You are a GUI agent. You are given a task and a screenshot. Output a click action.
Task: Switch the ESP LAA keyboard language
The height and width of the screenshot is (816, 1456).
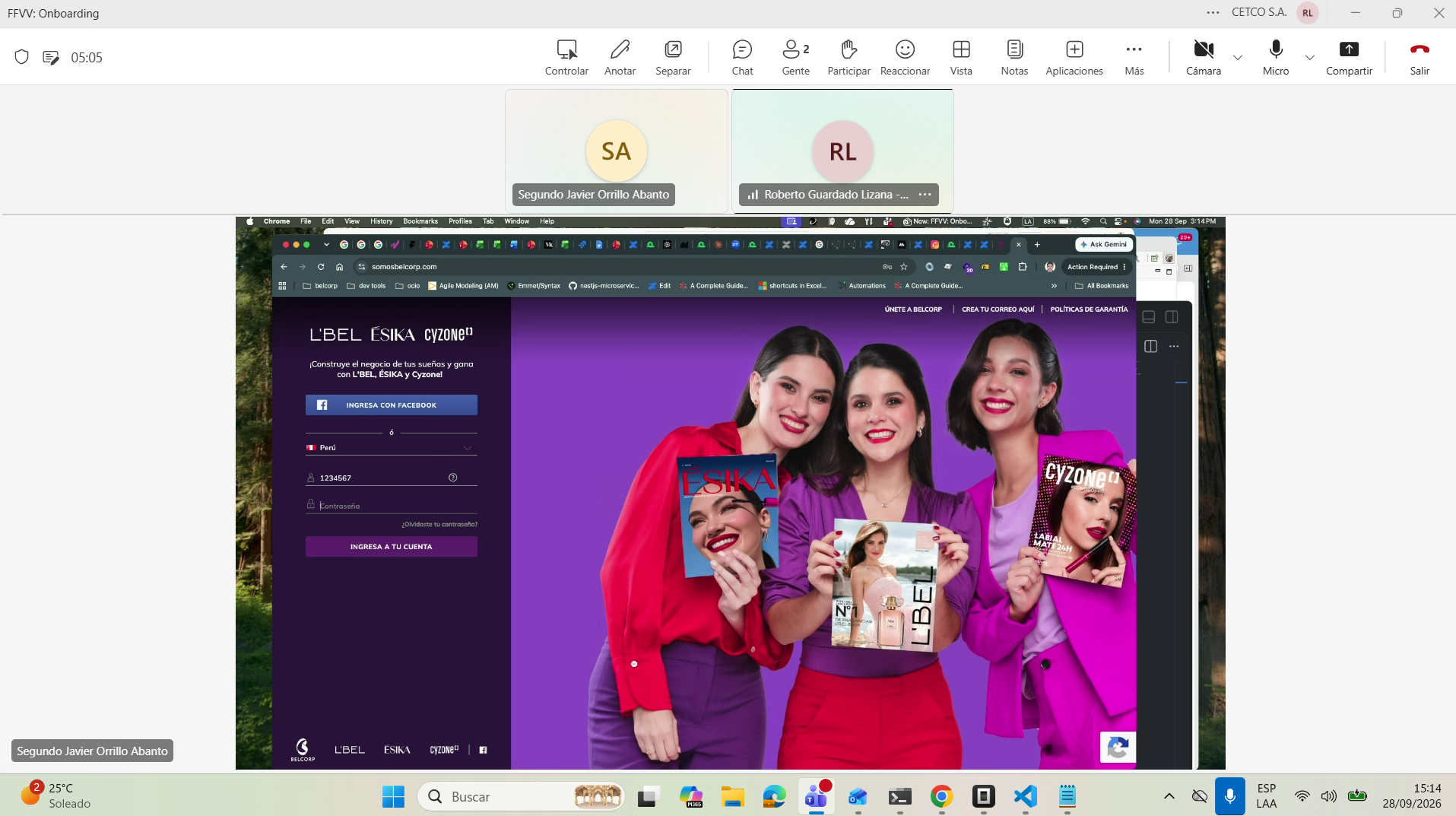(1266, 796)
